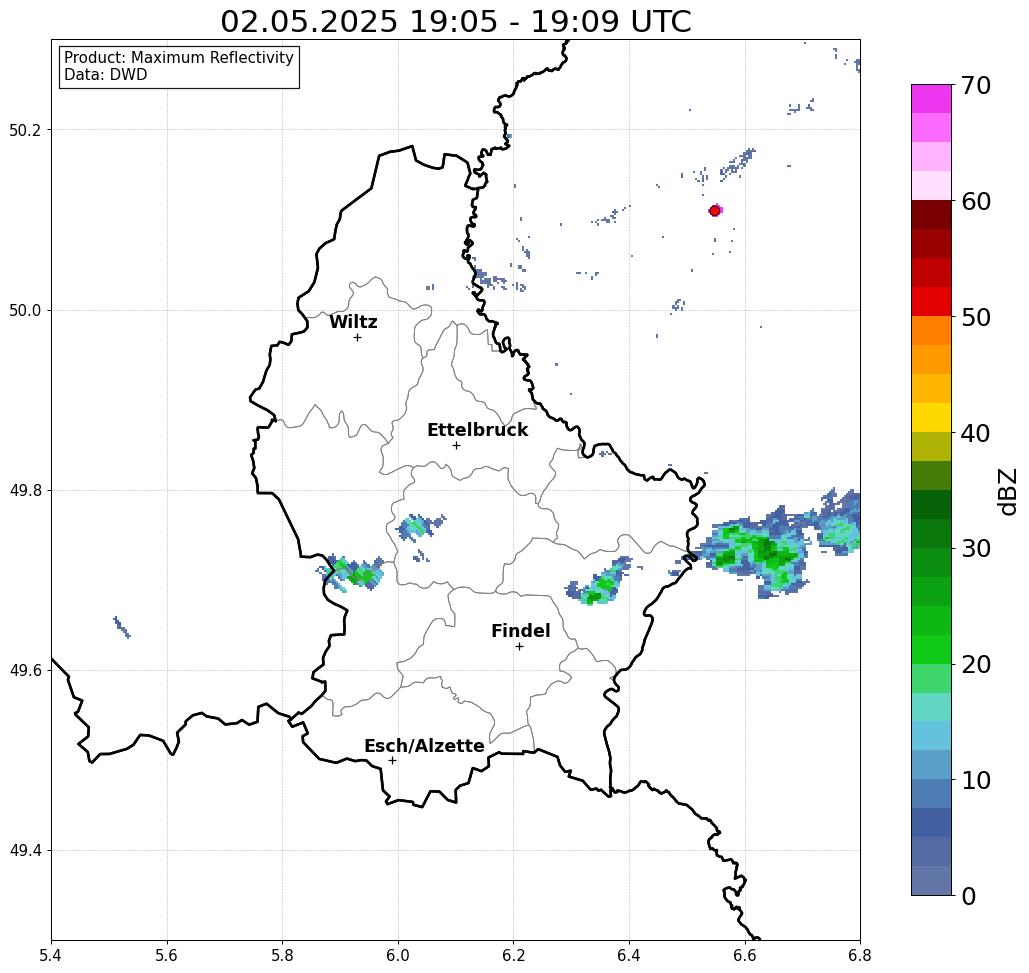Click the 40 dBZ colorbar label
1029x973 pixels.
coord(976,433)
